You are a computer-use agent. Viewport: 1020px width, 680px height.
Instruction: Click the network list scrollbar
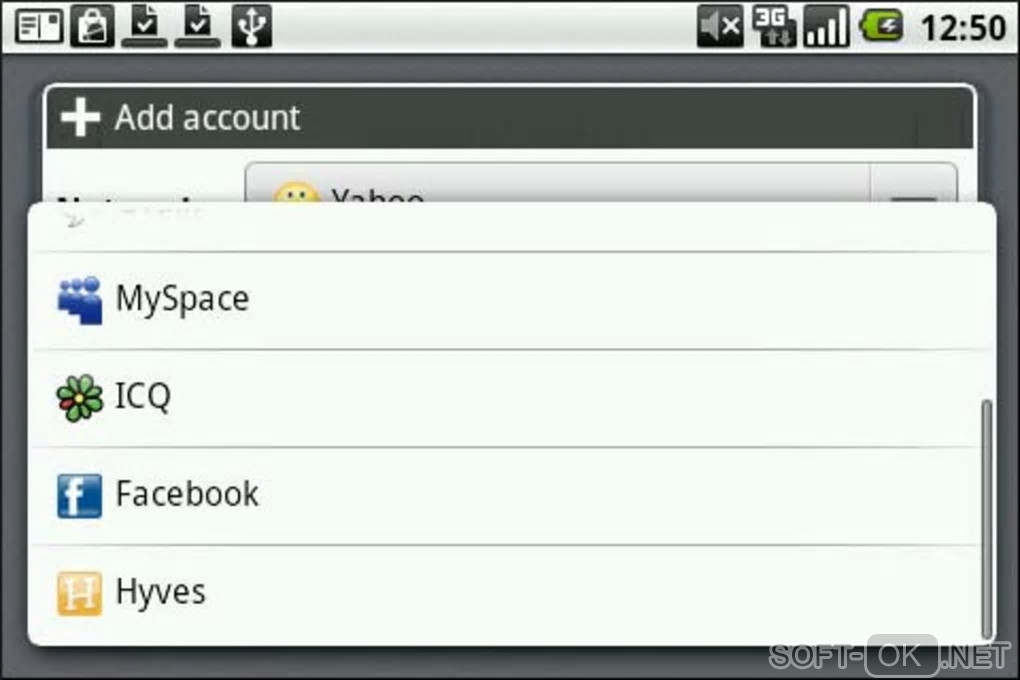(987, 519)
